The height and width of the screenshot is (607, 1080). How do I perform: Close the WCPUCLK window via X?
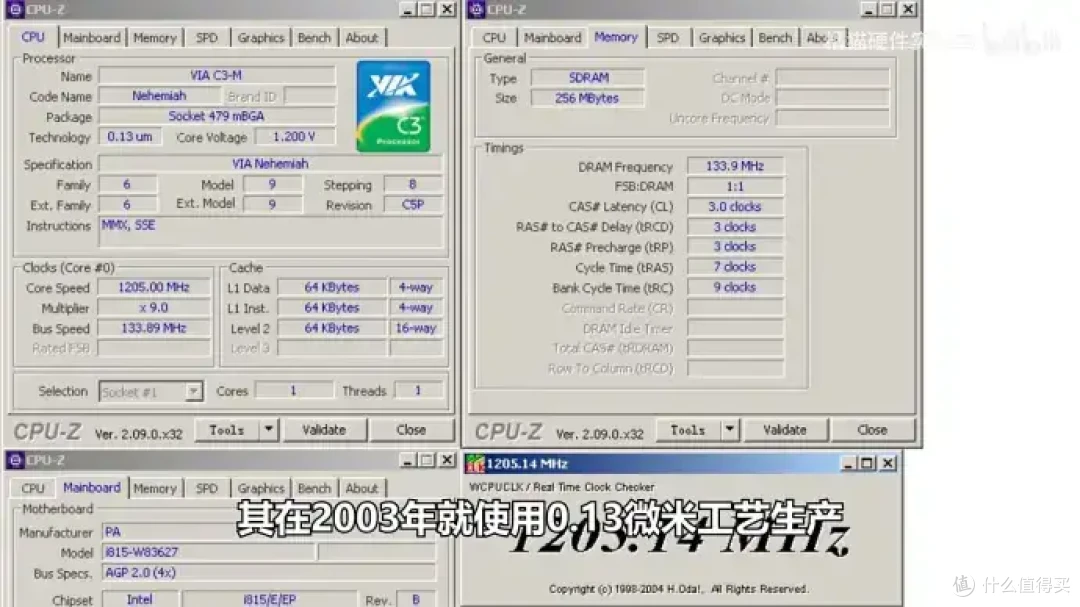tap(888, 464)
